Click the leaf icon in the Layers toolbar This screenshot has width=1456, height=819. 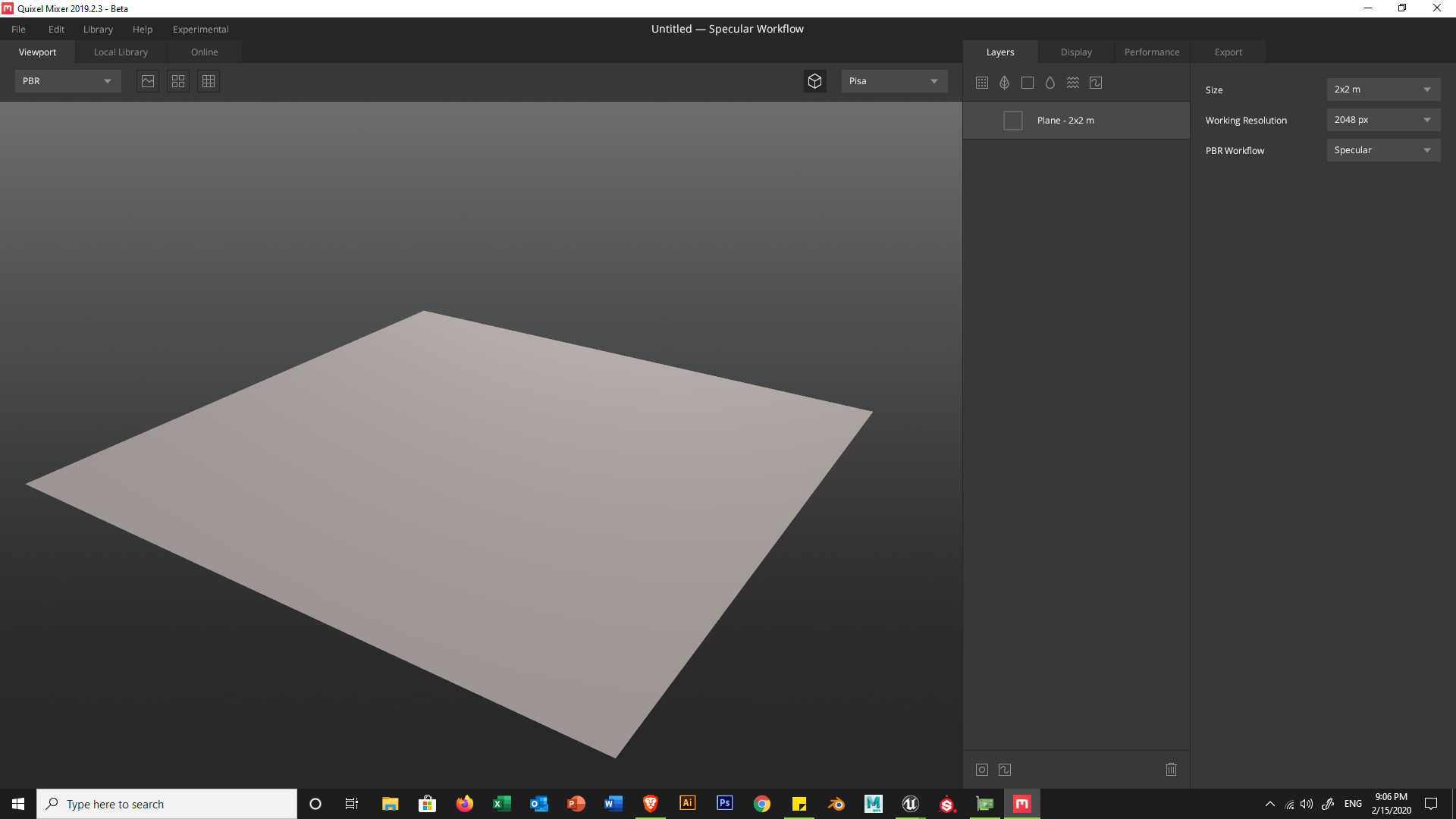[x=1004, y=83]
